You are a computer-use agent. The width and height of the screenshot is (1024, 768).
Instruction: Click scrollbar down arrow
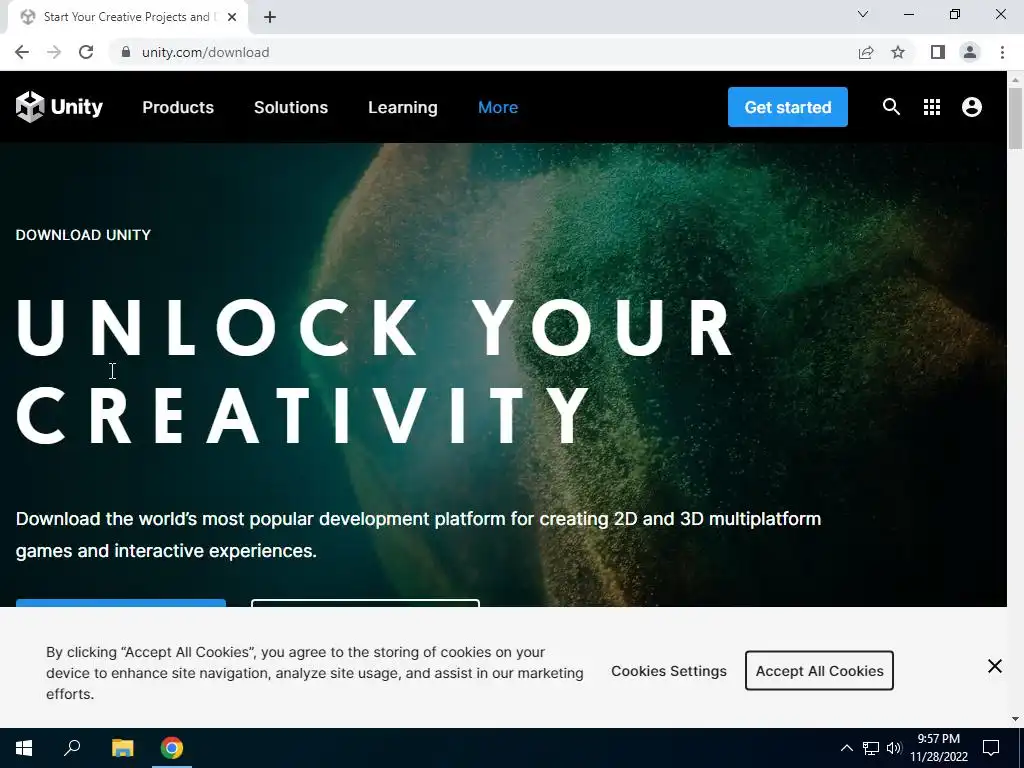pos(1015,719)
